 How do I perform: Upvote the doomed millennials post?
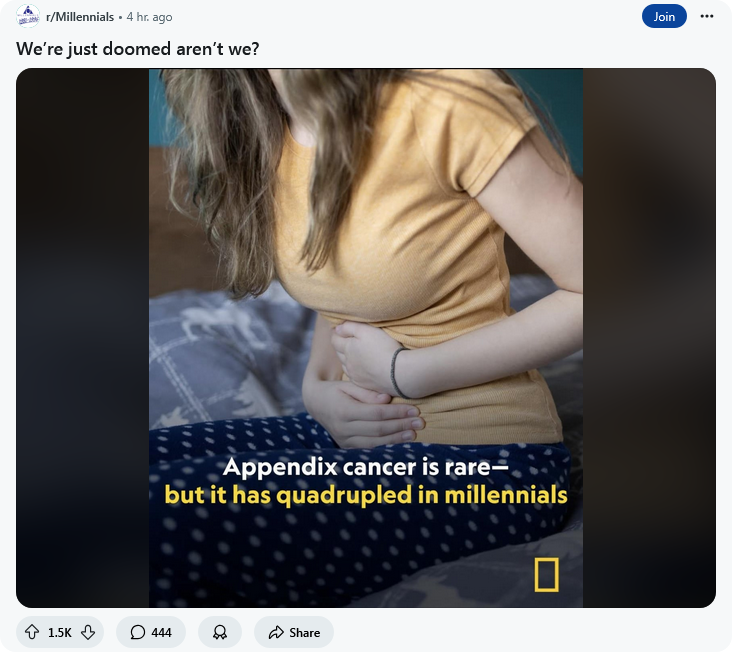[x=32, y=632]
